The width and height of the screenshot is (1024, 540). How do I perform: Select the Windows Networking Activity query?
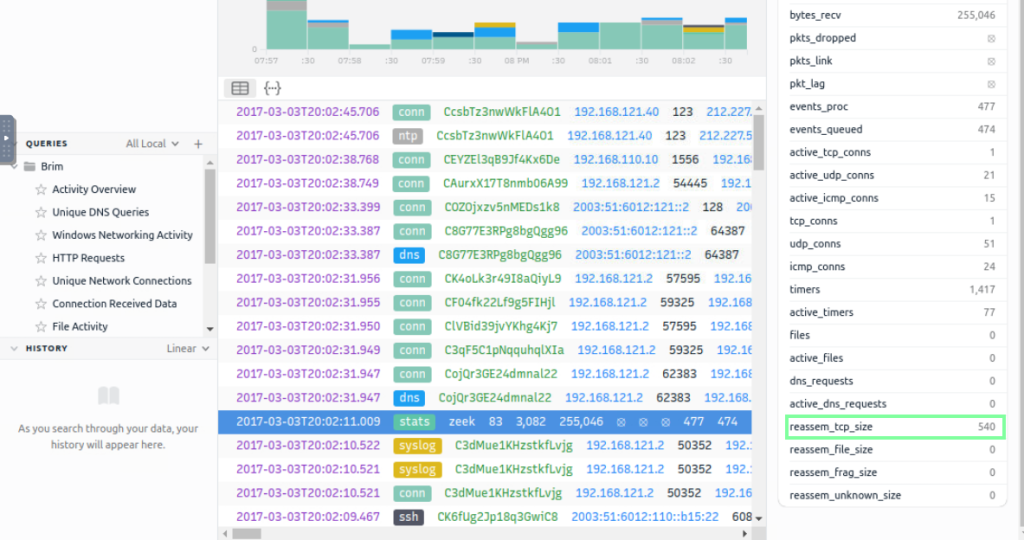(122, 235)
